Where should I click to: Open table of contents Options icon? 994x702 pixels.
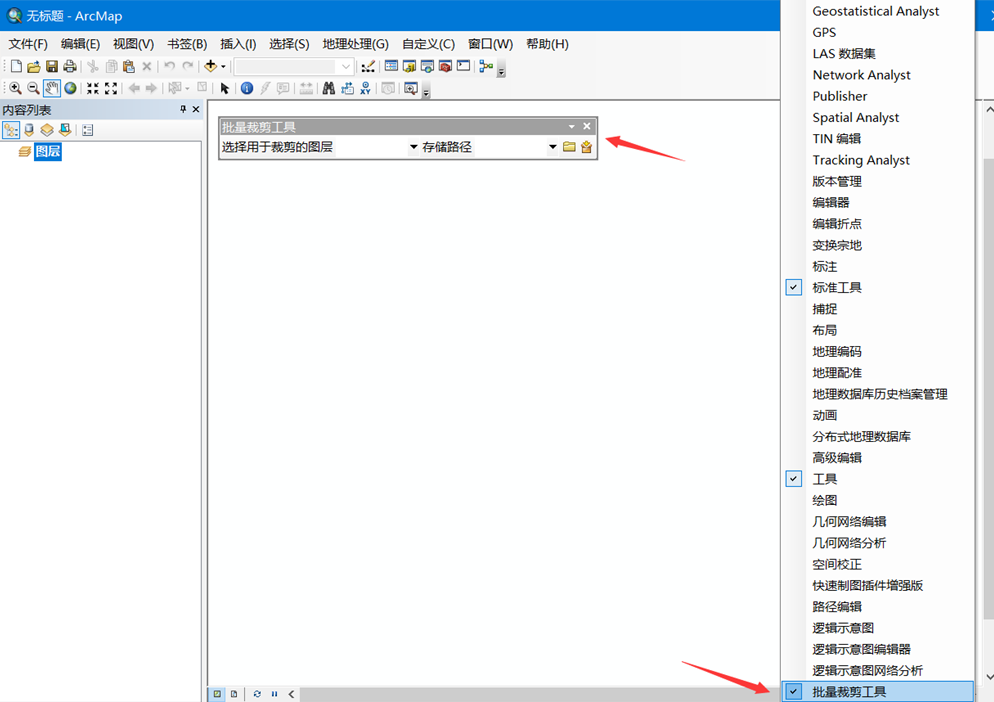pos(87,130)
